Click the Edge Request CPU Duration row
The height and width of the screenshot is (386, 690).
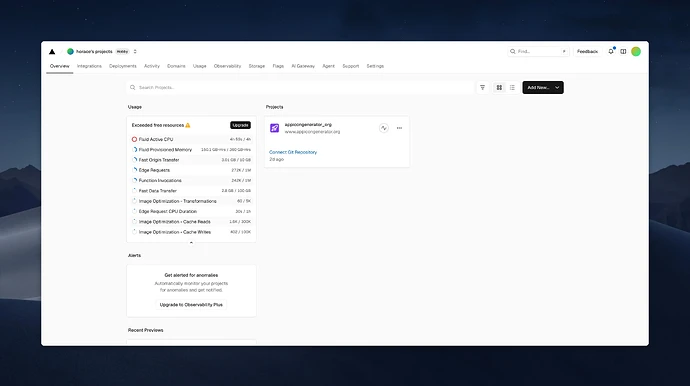[x=191, y=211]
